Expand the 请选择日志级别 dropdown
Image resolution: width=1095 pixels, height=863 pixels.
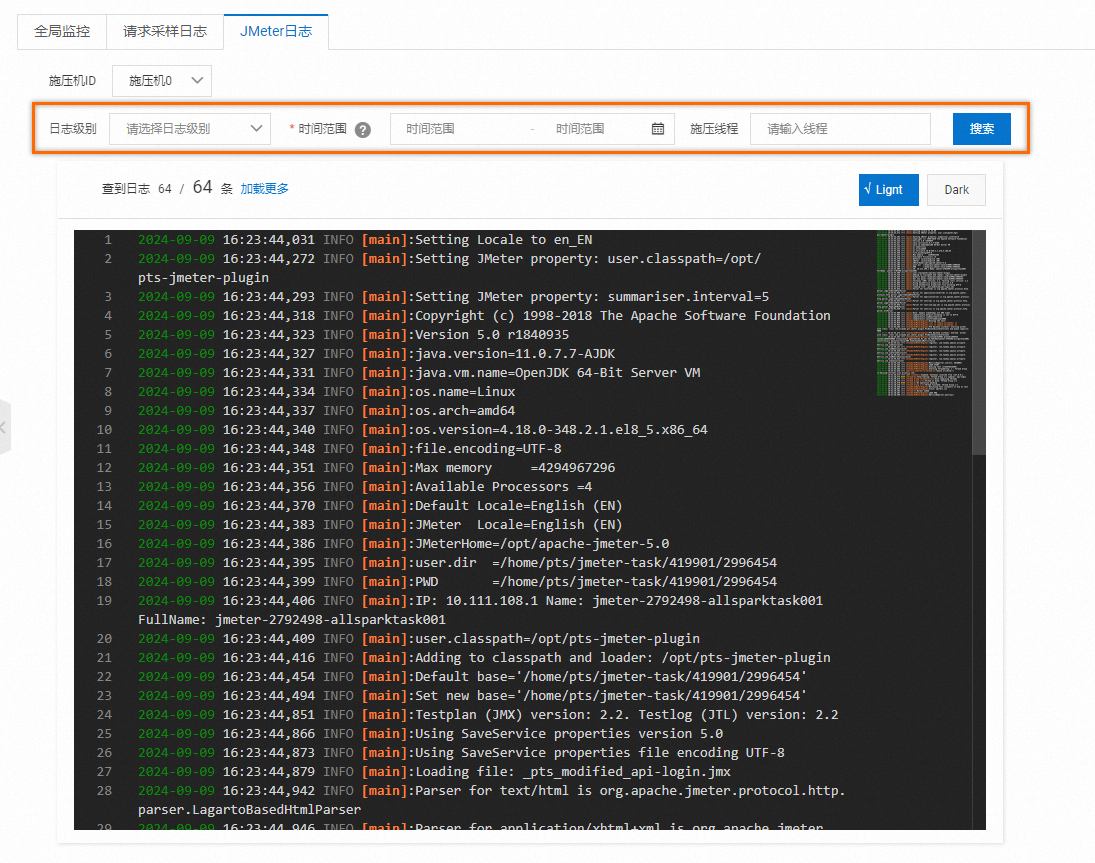click(x=190, y=129)
